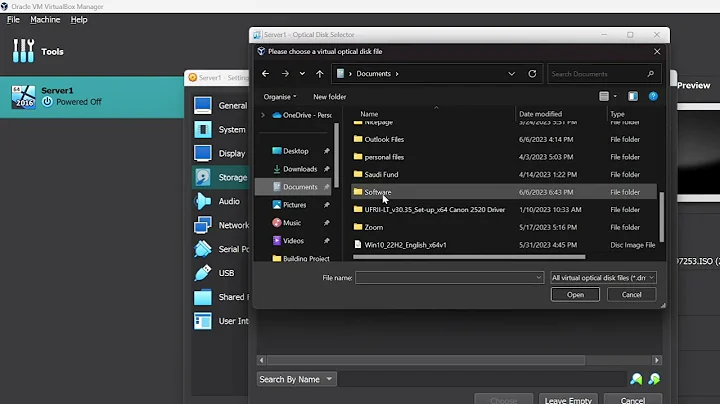
Task: Change the file view layout icon
Action: tap(604, 96)
